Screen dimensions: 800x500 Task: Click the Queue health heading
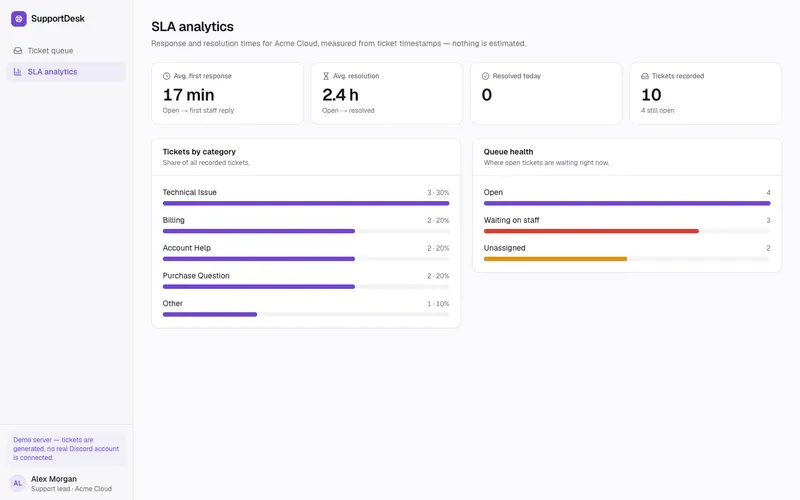pos(508,152)
